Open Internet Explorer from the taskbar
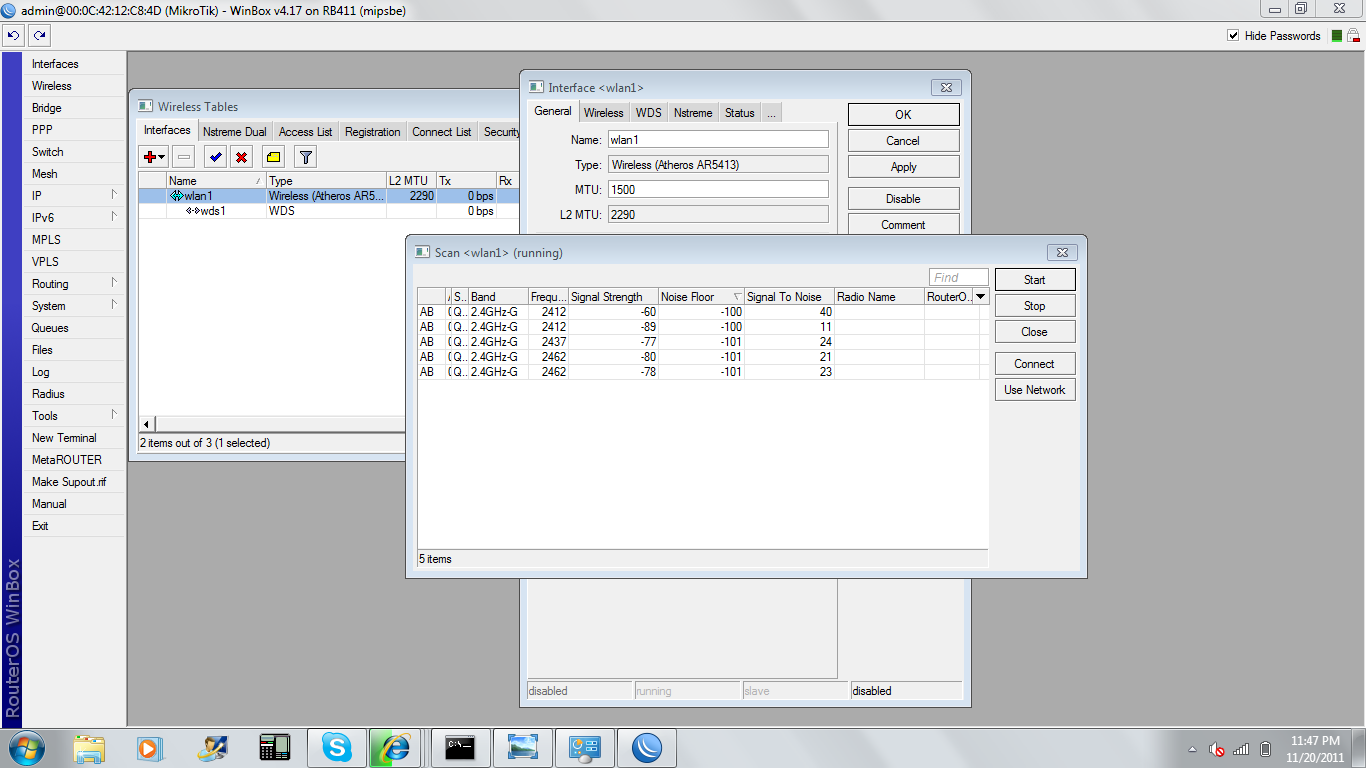This screenshot has height=768, width=1366. pyautogui.click(x=395, y=748)
